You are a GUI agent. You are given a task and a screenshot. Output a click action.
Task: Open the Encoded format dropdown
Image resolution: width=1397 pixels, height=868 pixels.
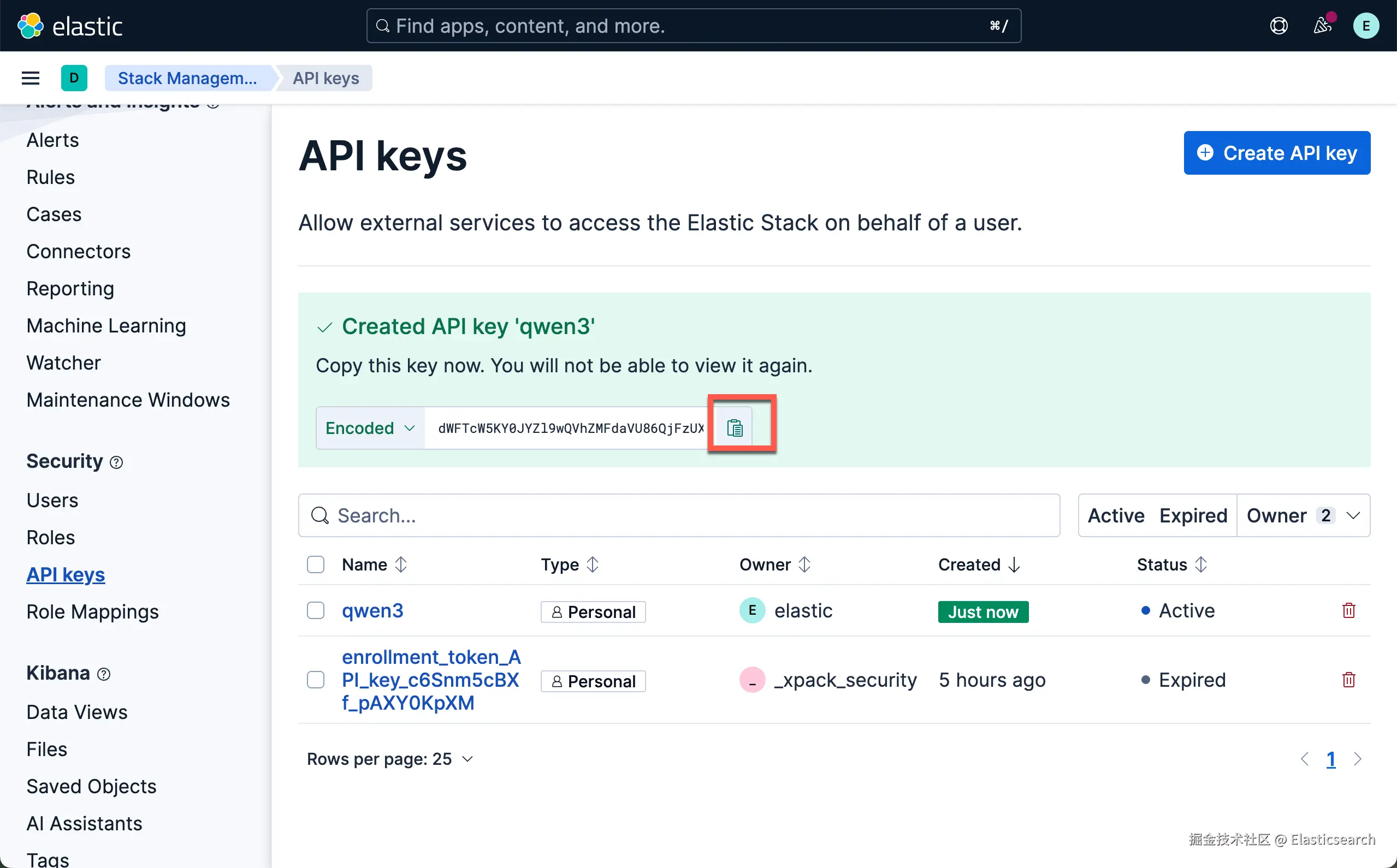pos(370,427)
